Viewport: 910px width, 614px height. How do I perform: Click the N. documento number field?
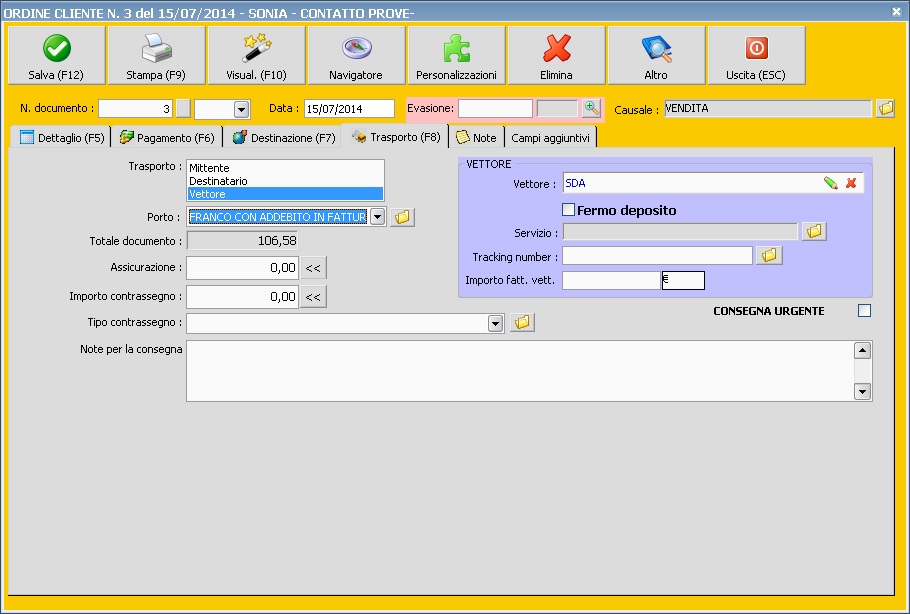coord(136,109)
